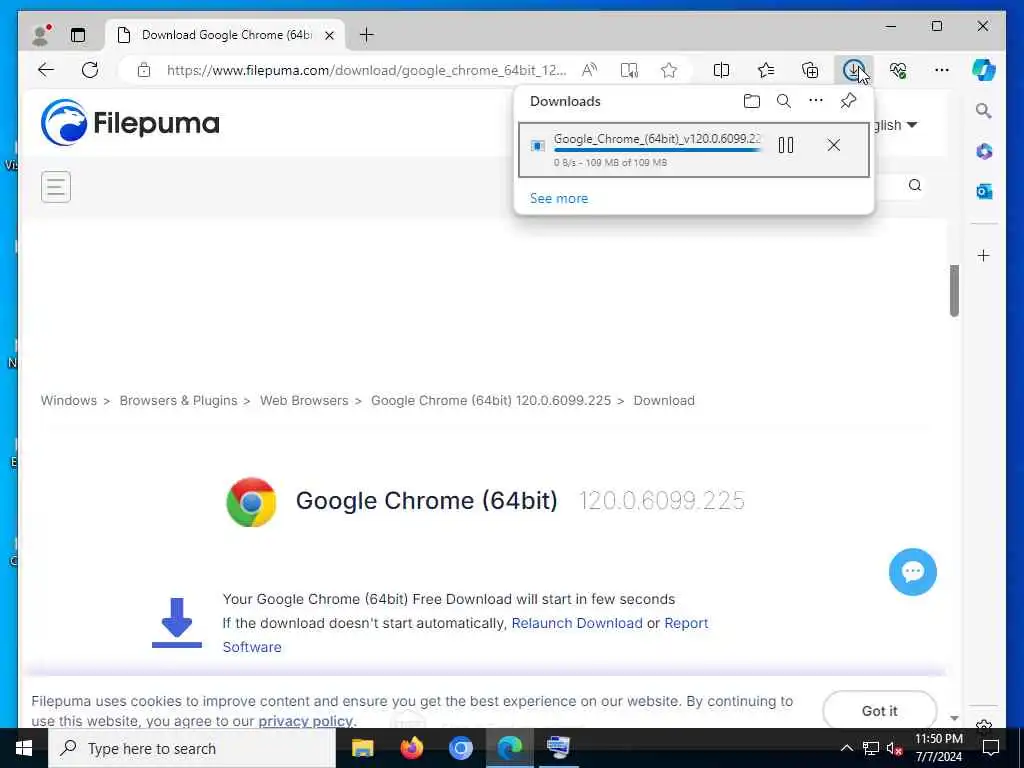Viewport: 1024px width, 768px height.
Task: Open tab actions menu icon
Action: [x=78, y=35]
